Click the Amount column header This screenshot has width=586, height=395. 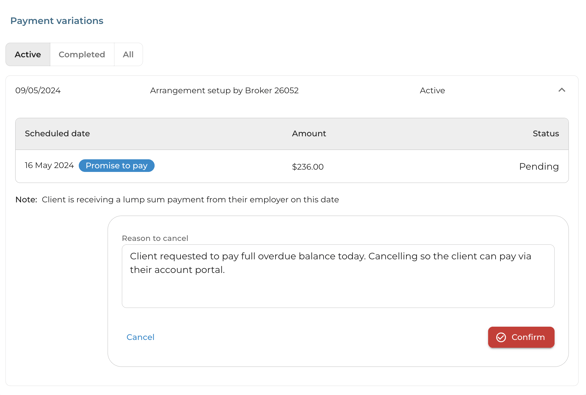coord(309,133)
